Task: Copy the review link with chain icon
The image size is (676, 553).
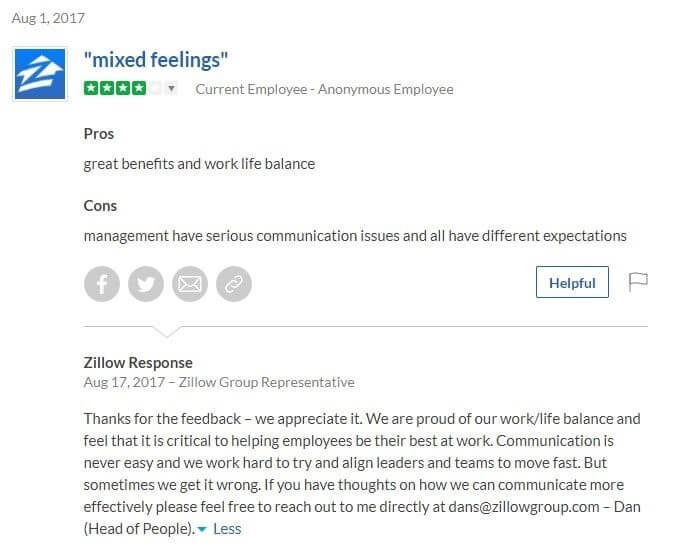Action: pos(234,284)
